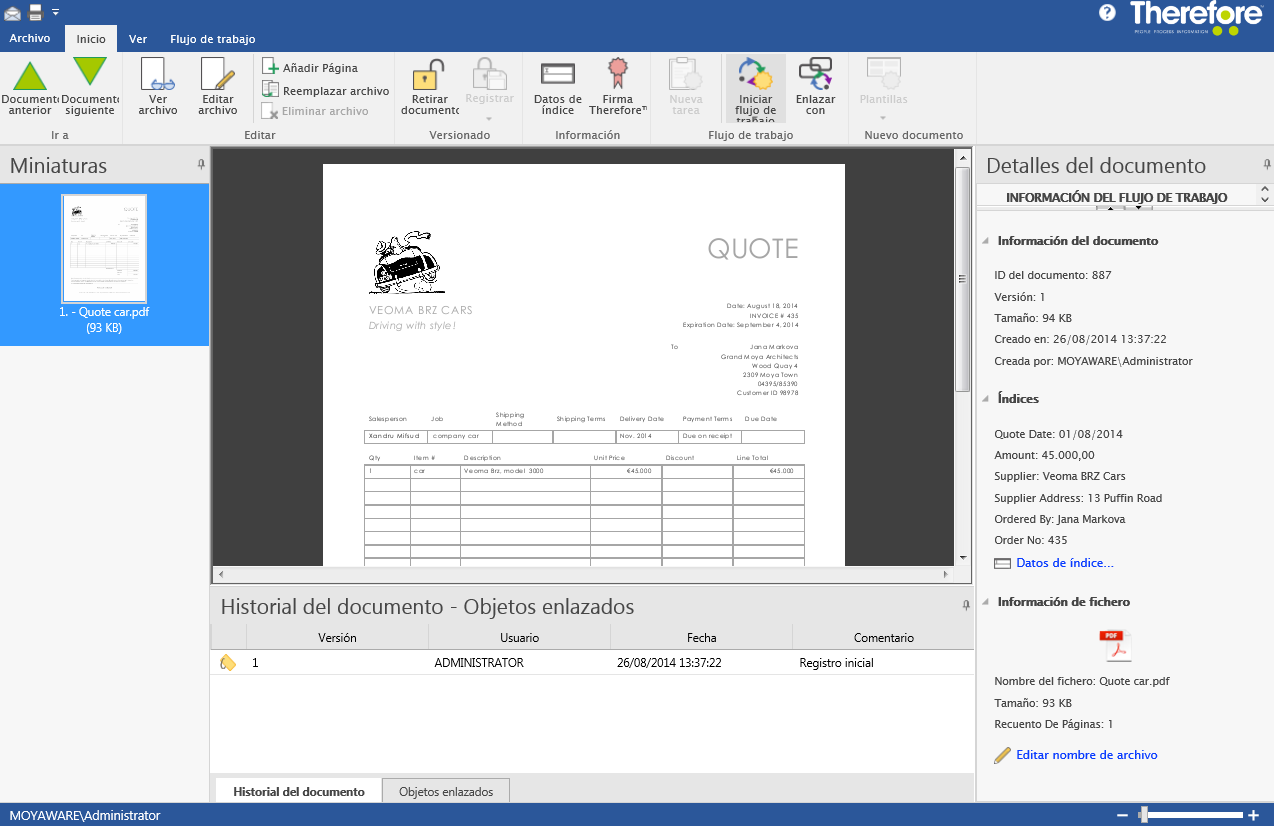Viewport: 1274px width, 826px height.
Task: Click the viewer scroll-down arrow
Action: pos(963,557)
